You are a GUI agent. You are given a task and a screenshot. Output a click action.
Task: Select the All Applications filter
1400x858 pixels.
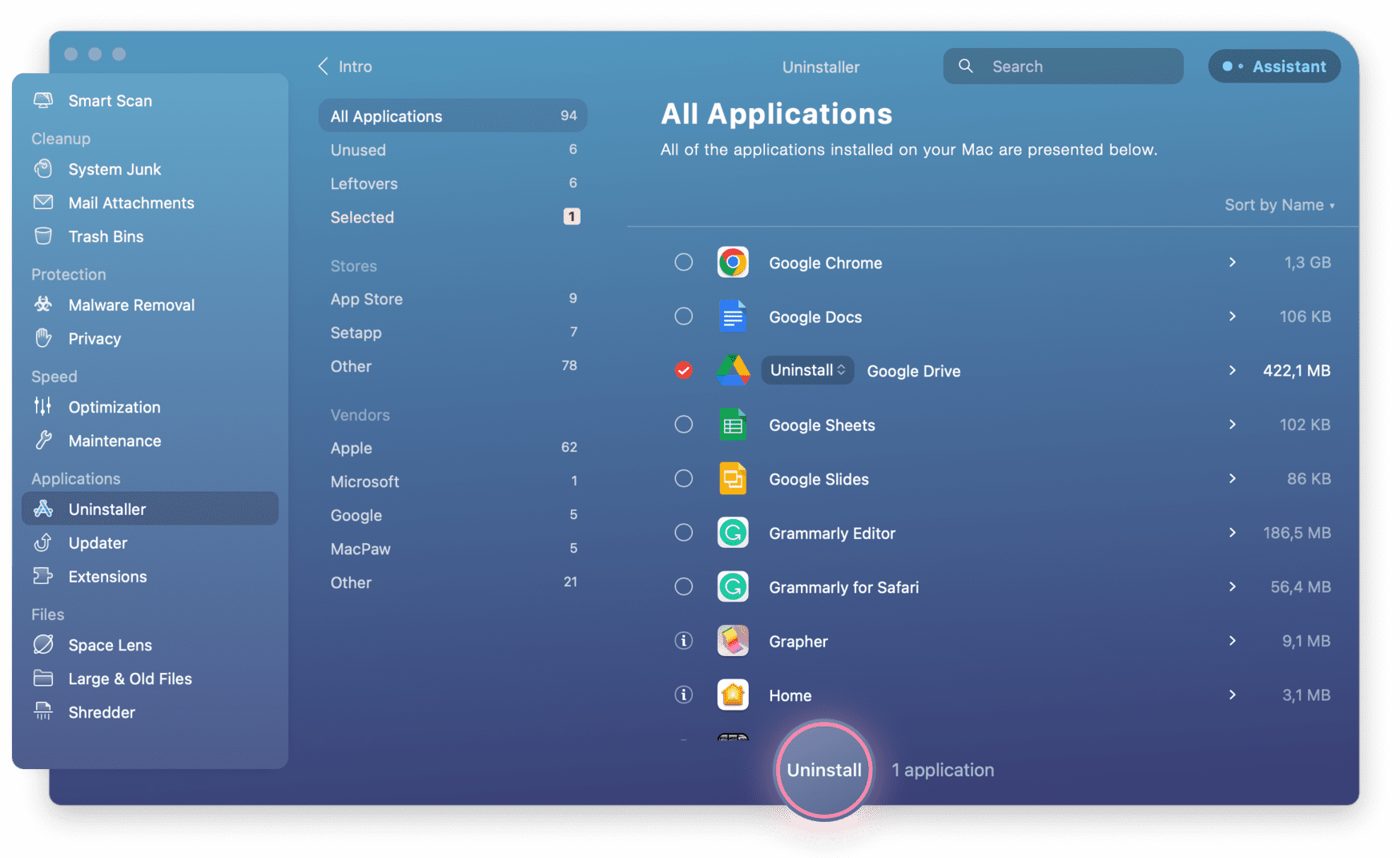coord(453,115)
